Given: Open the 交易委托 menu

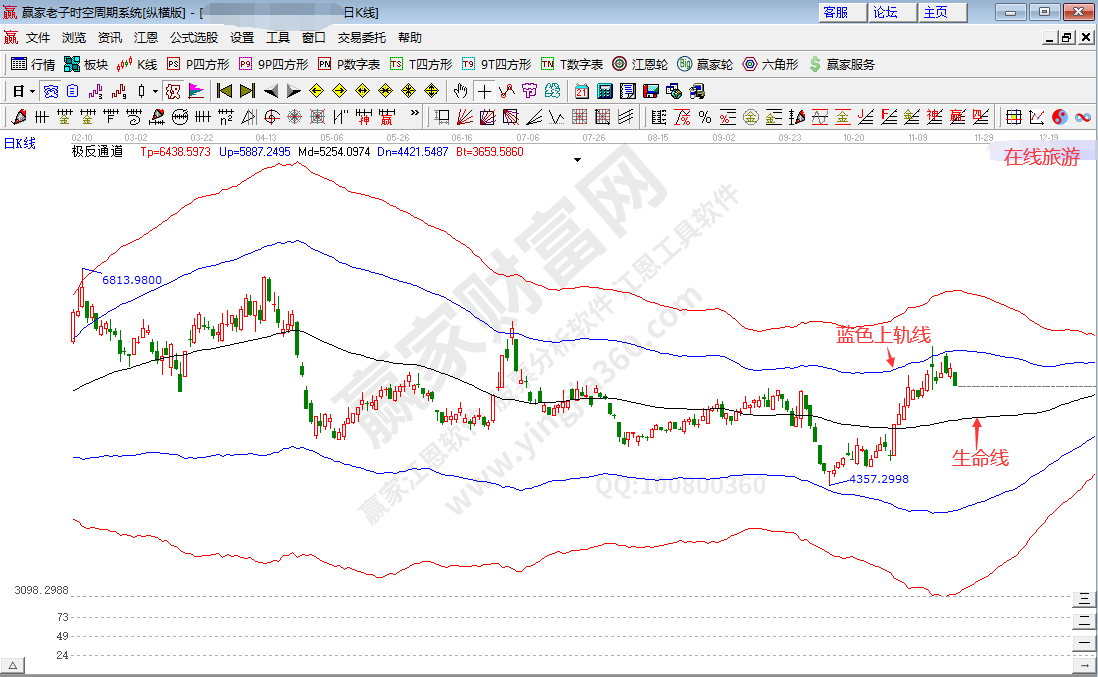Looking at the screenshot, I should [361, 38].
